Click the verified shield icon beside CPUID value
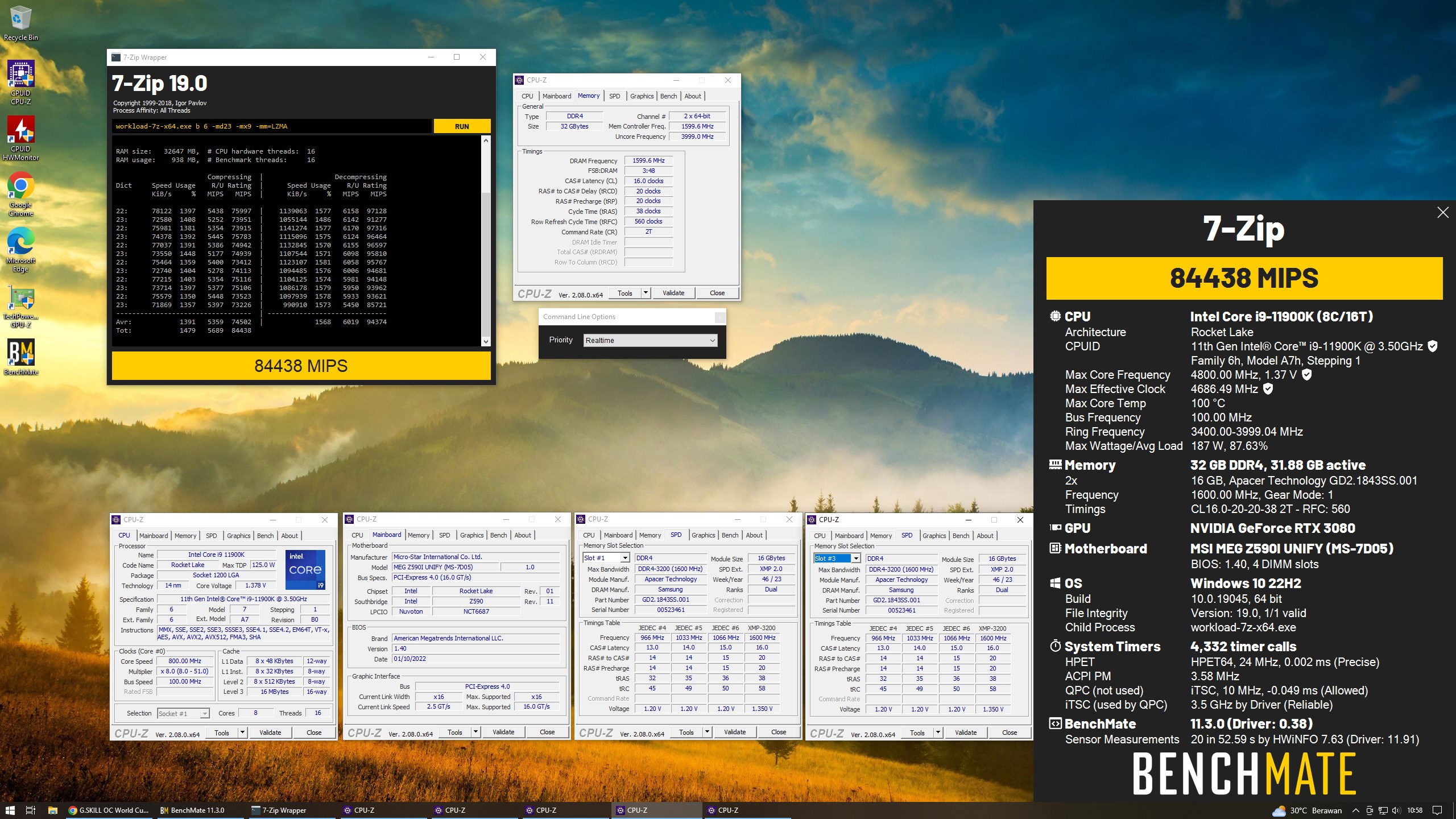The image size is (1456, 819). 1433,346
